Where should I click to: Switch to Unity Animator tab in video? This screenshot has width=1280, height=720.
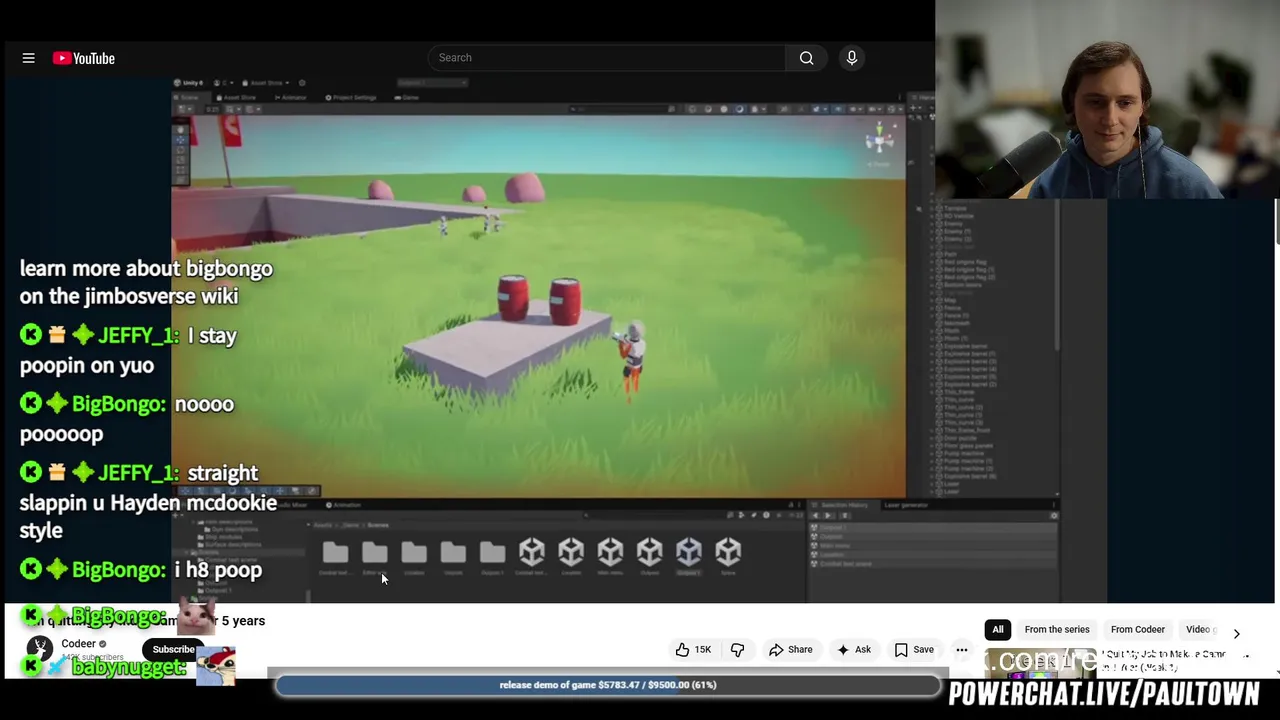[x=290, y=98]
